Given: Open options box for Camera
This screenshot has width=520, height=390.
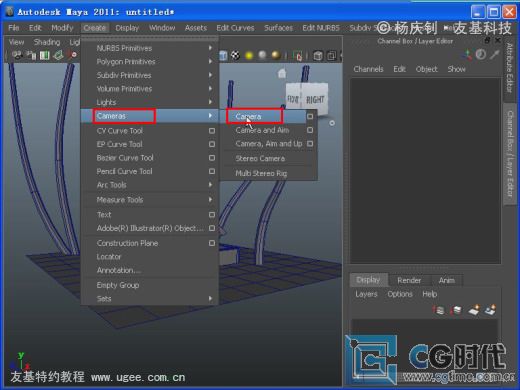Looking at the screenshot, I should pos(310,116).
